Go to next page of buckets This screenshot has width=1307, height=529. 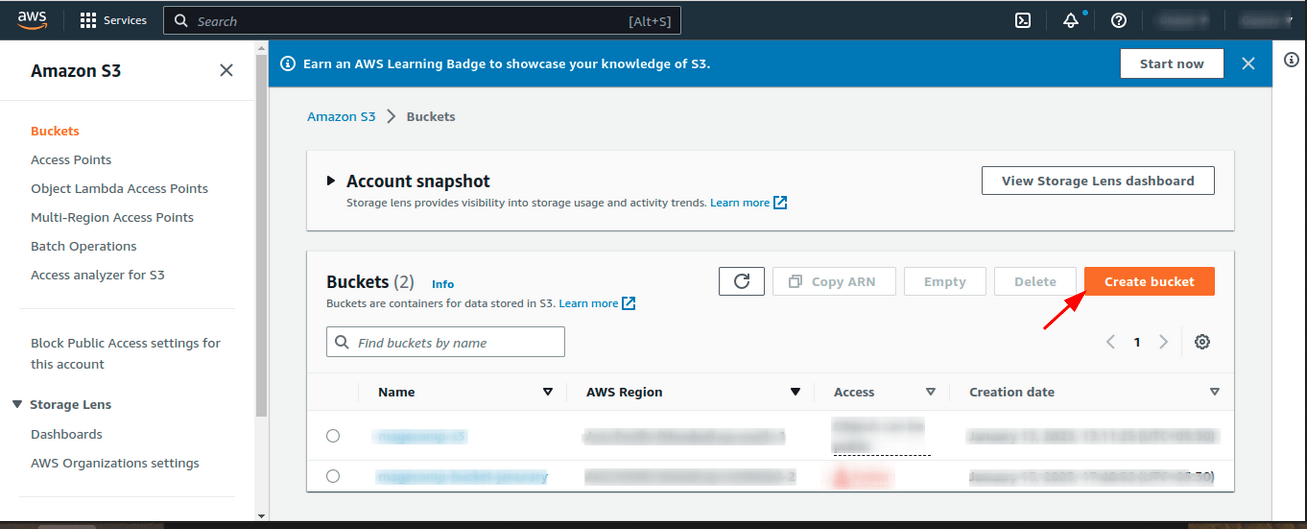pyautogui.click(x=1163, y=342)
